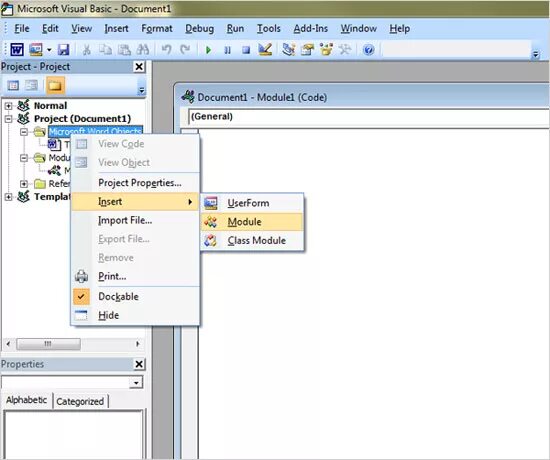Open Project panel toolbar options chevron

[141, 90]
